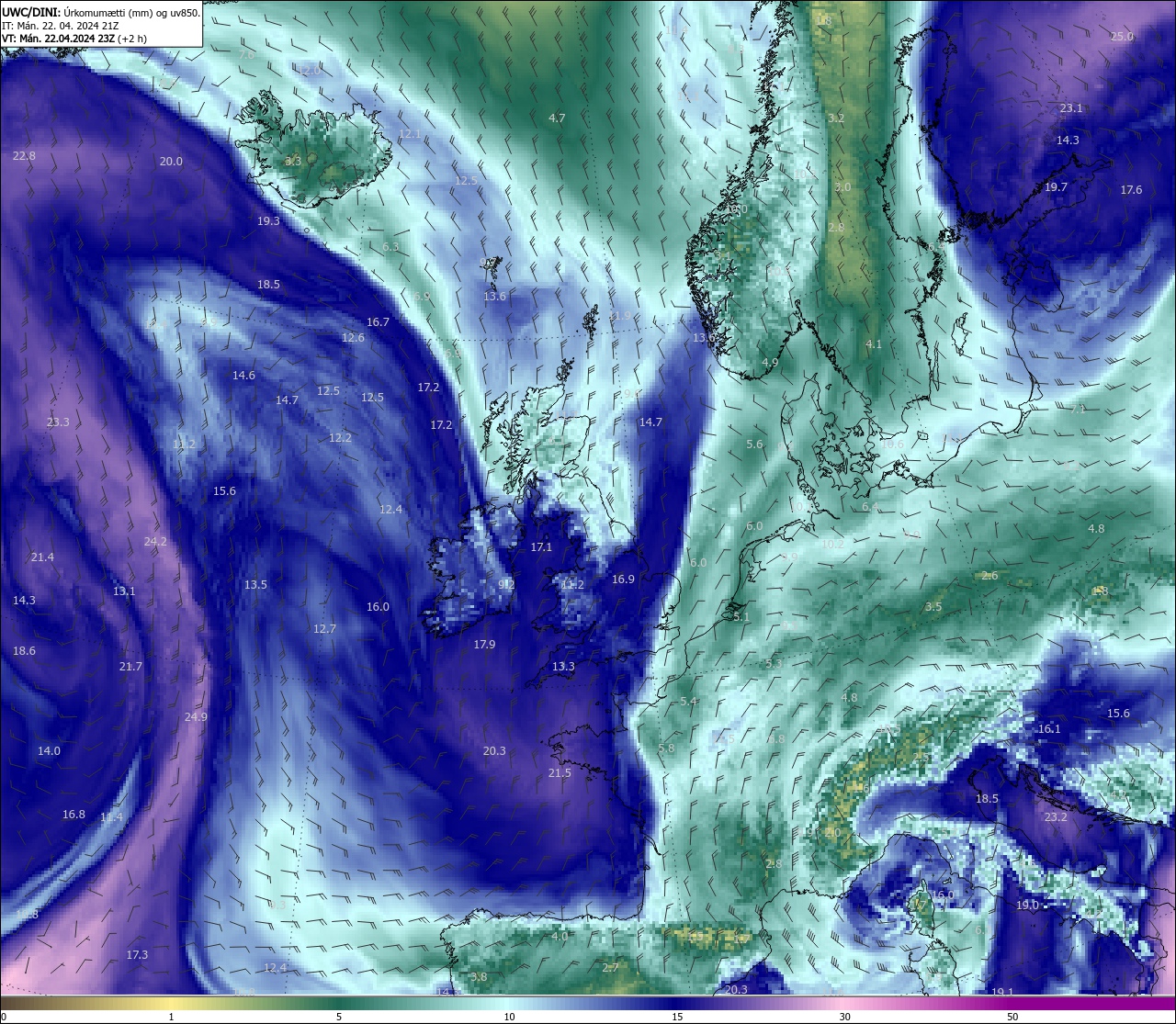1176x1024 pixels.
Task: Click the map value 17.3
Action: (137, 955)
